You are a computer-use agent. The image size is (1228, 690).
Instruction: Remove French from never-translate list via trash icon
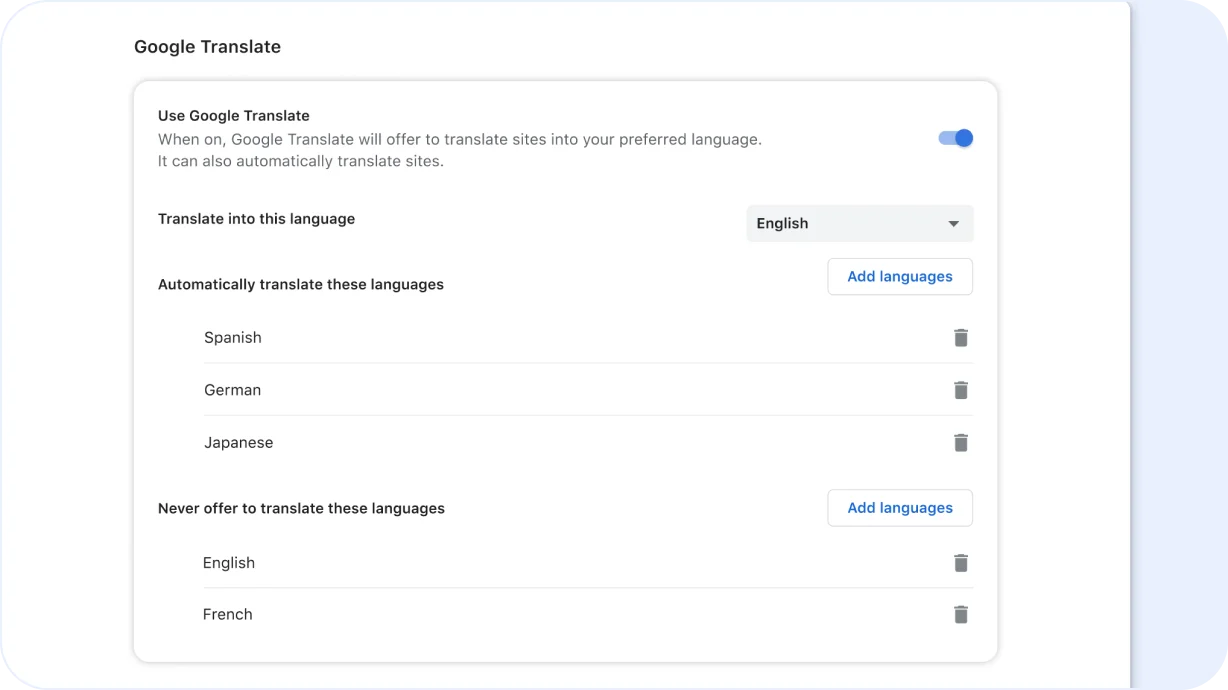click(961, 614)
